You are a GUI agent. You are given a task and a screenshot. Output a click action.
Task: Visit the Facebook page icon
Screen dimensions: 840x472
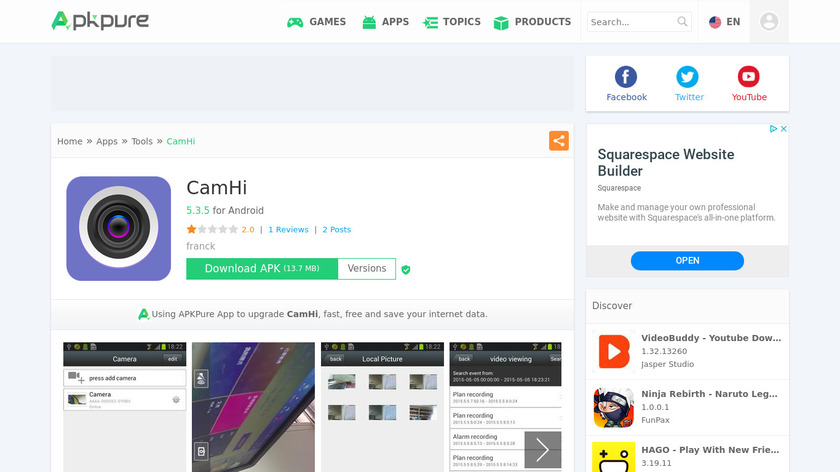point(626,77)
